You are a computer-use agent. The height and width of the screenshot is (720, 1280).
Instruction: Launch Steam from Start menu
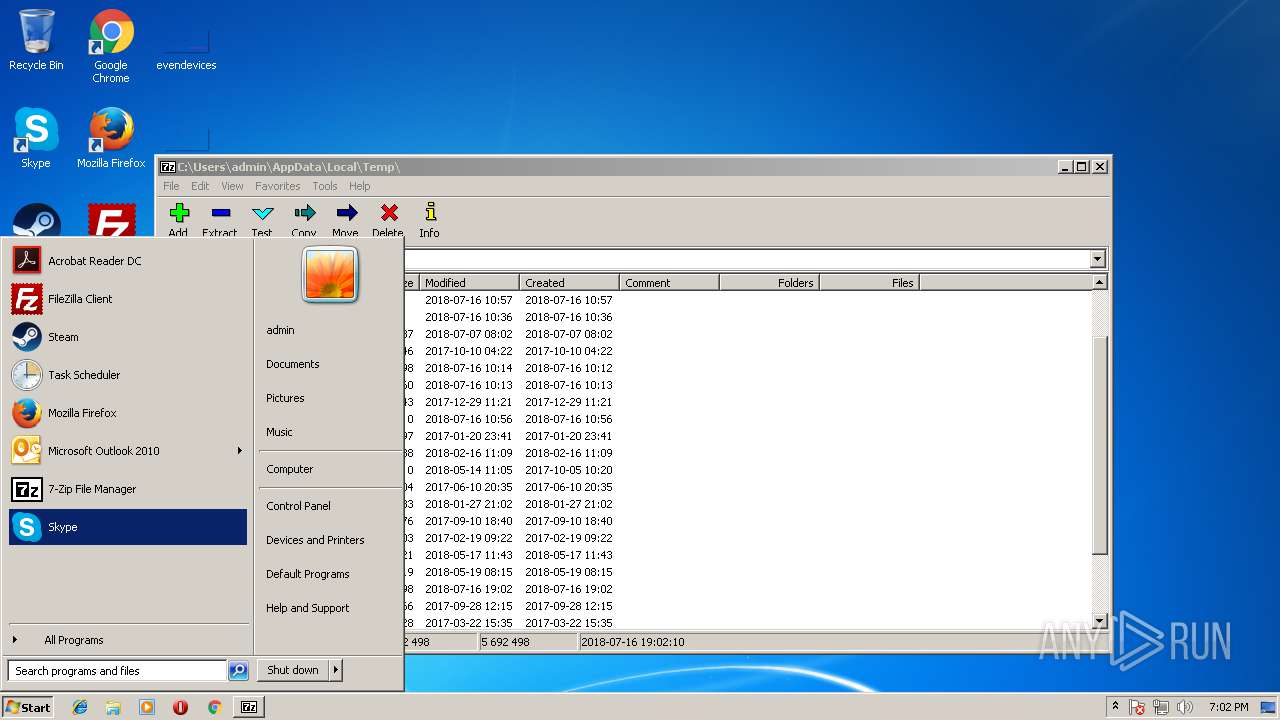(x=127, y=337)
